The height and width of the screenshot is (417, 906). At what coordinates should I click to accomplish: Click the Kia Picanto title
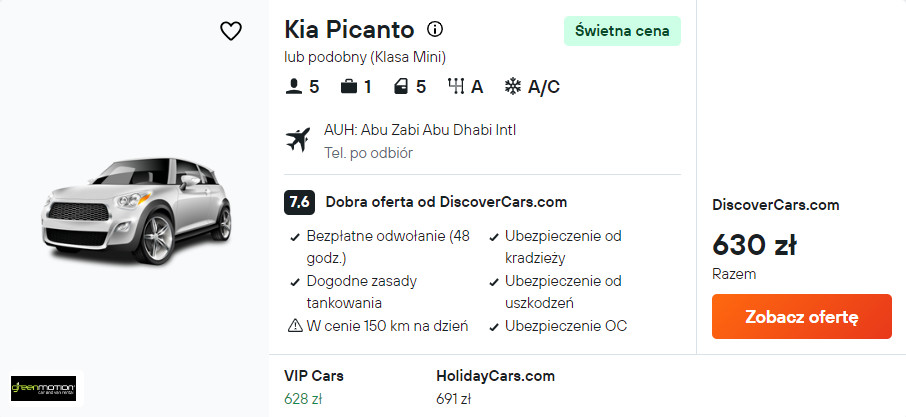[349, 29]
